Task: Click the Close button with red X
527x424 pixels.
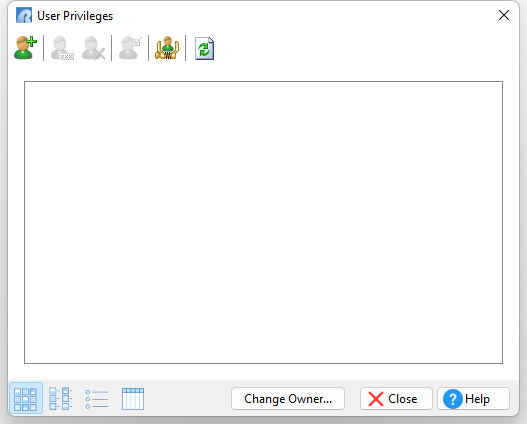Action: (x=396, y=399)
